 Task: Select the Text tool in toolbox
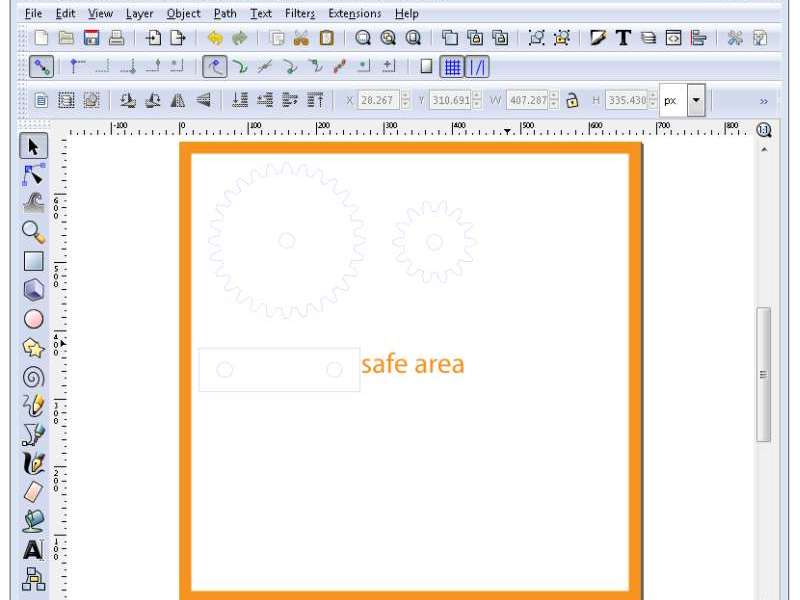(34, 550)
